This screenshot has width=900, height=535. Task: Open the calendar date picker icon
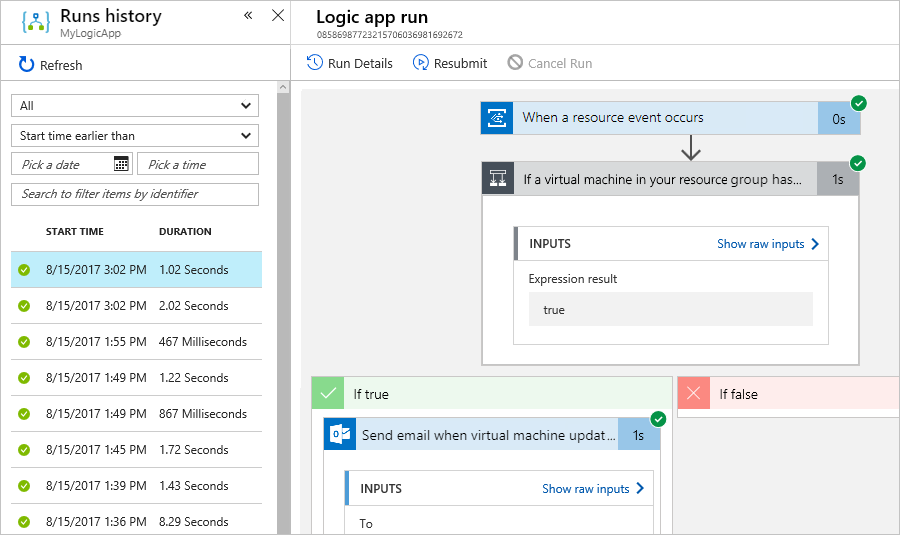(x=121, y=164)
